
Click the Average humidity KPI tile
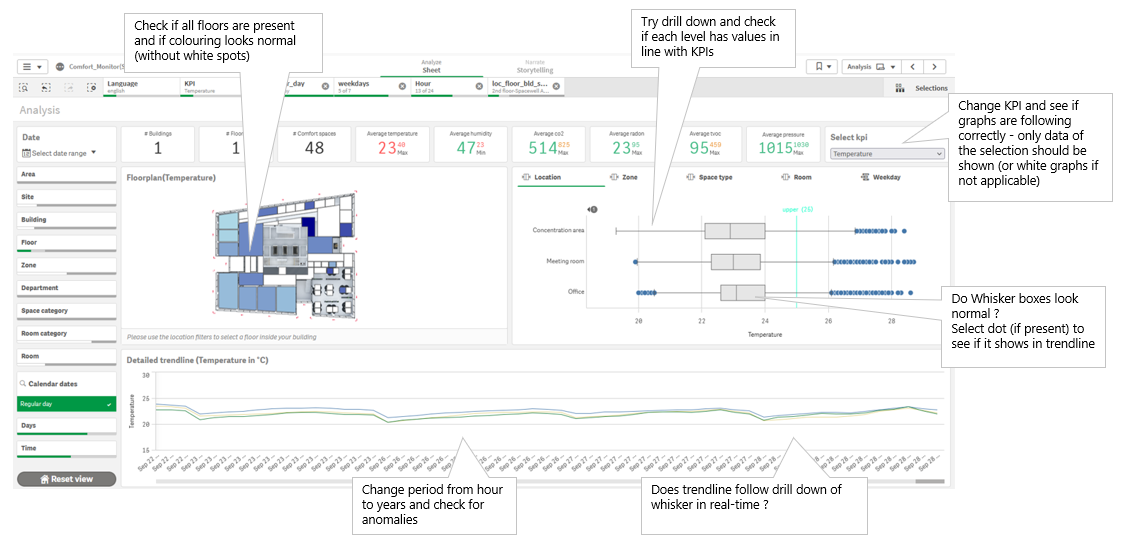tap(470, 144)
